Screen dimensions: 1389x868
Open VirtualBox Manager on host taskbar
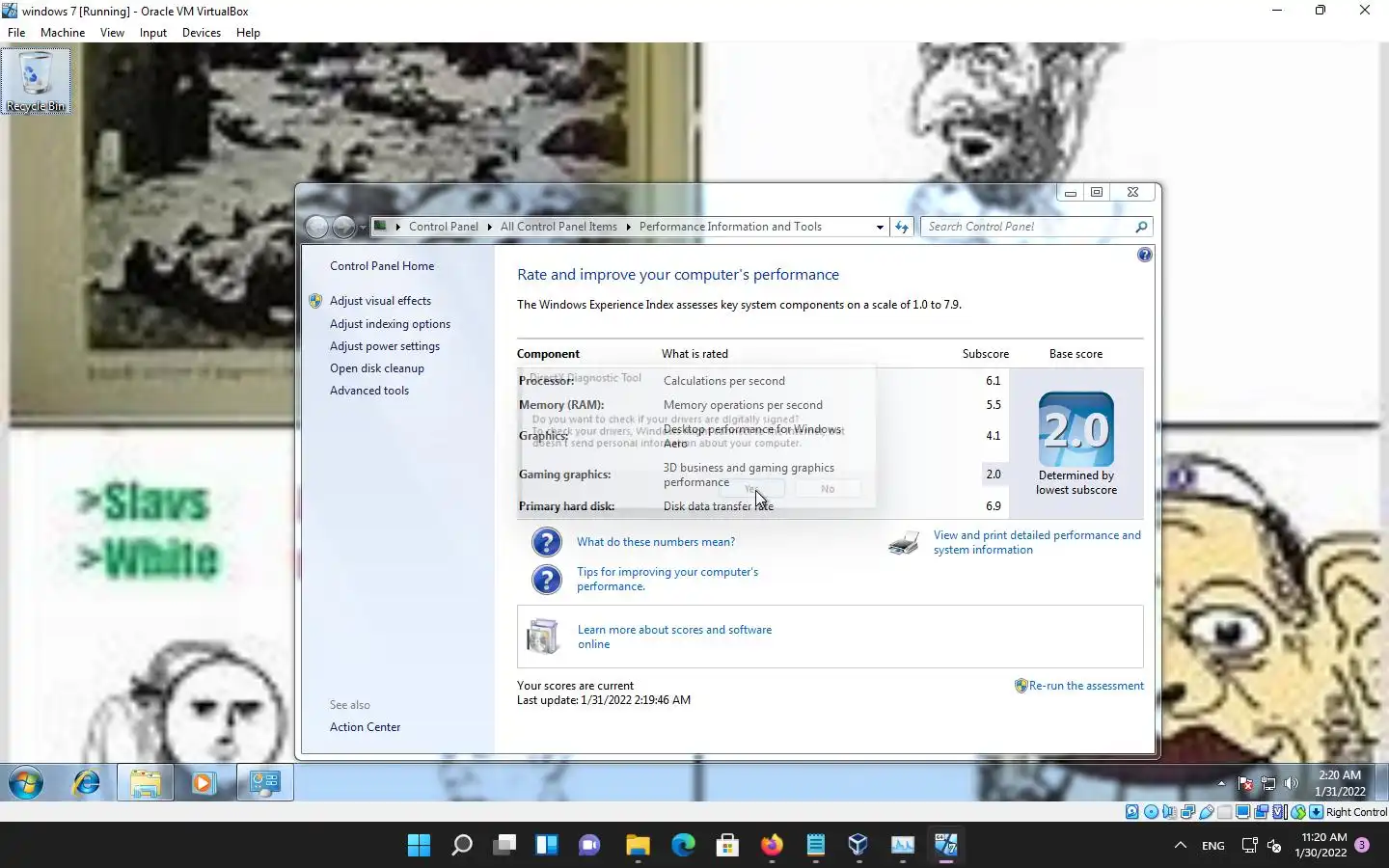pyautogui.click(x=858, y=846)
